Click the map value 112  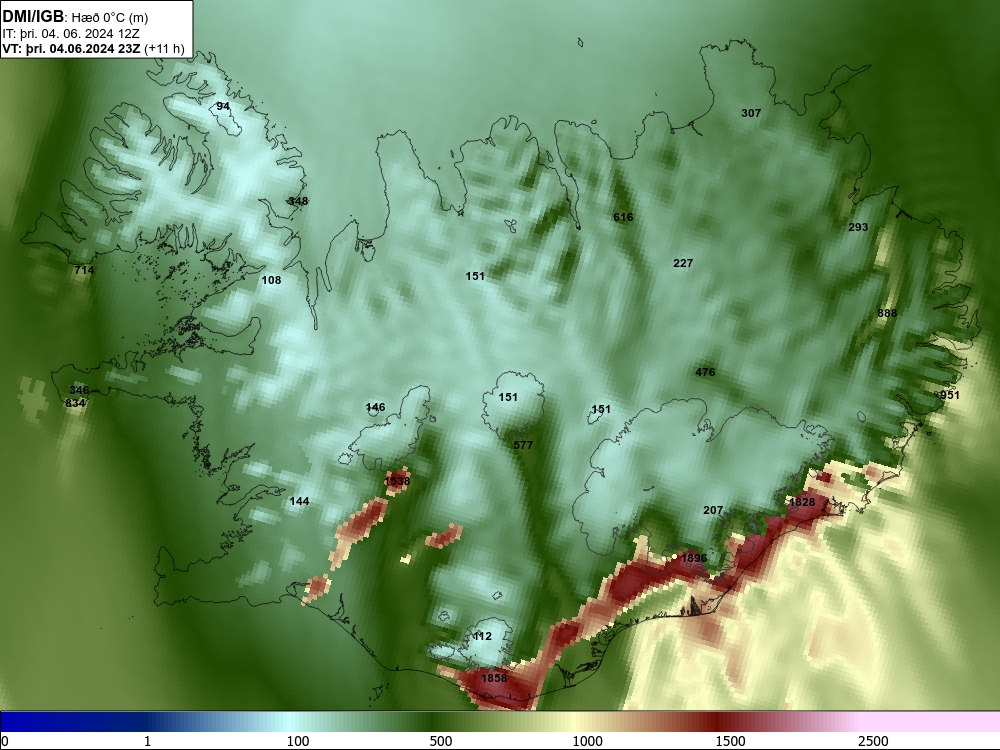(482, 636)
